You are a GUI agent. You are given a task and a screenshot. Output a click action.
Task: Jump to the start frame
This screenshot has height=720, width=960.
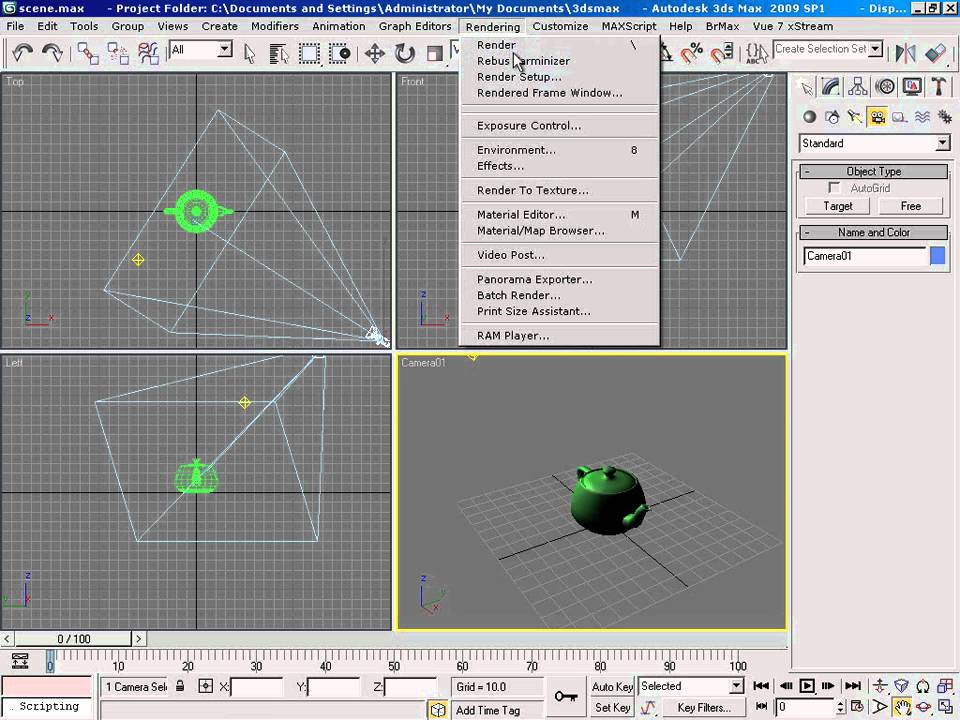pyautogui.click(x=761, y=686)
